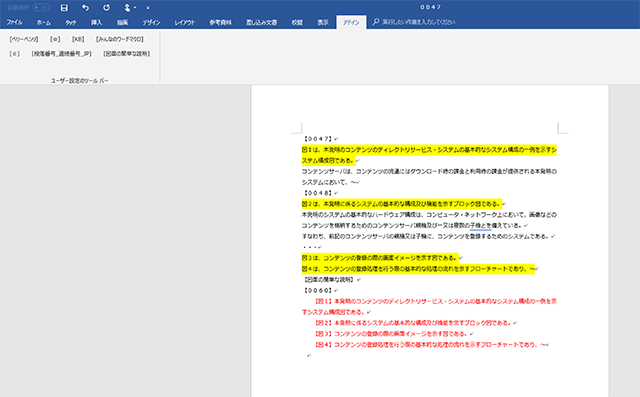Switch to the ホーム tab
This screenshot has width=640, height=397.
44,22
